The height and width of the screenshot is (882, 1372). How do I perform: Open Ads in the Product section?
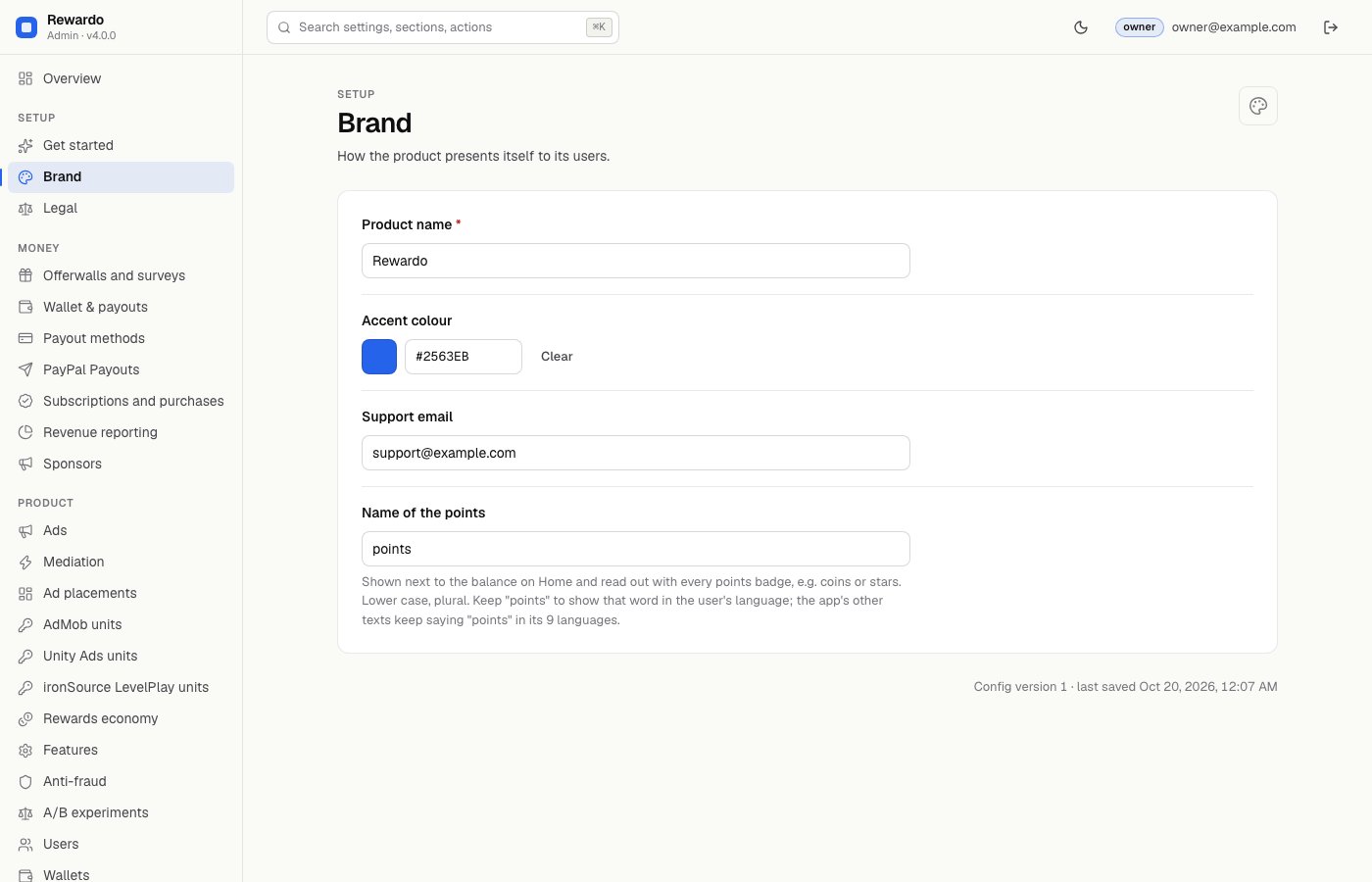[122, 530]
